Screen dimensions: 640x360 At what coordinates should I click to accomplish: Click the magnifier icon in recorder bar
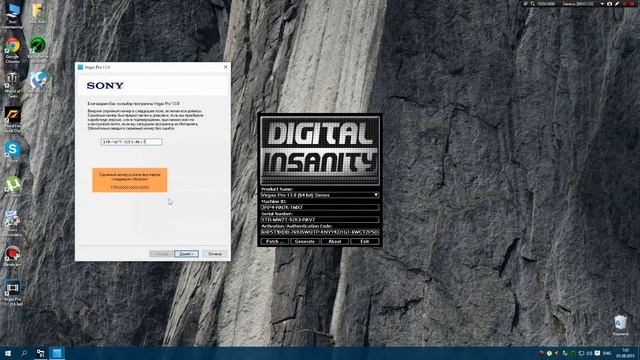click(x=533, y=4)
